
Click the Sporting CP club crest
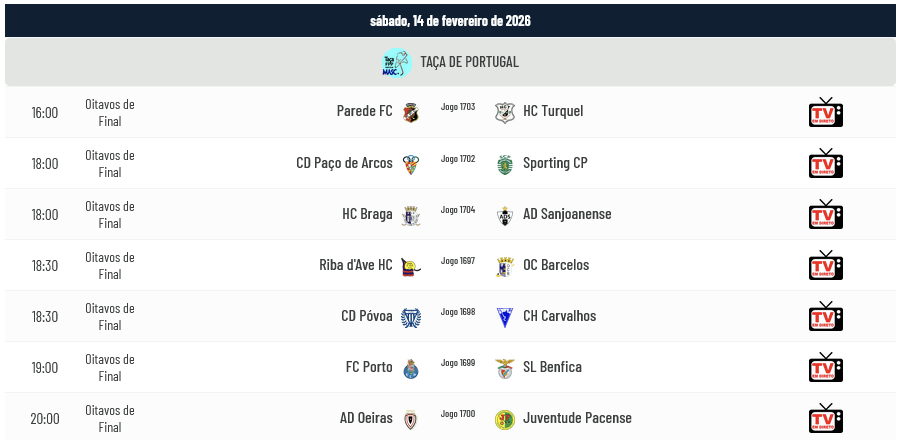pyautogui.click(x=504, y=164)
